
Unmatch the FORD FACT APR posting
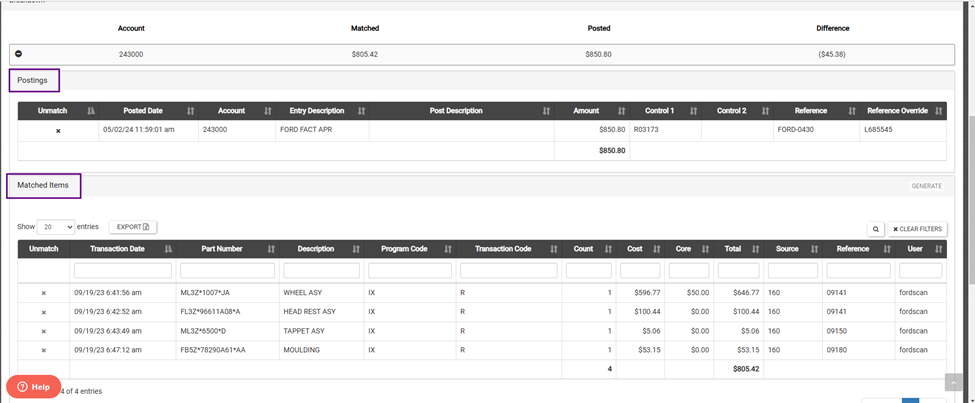58,131
